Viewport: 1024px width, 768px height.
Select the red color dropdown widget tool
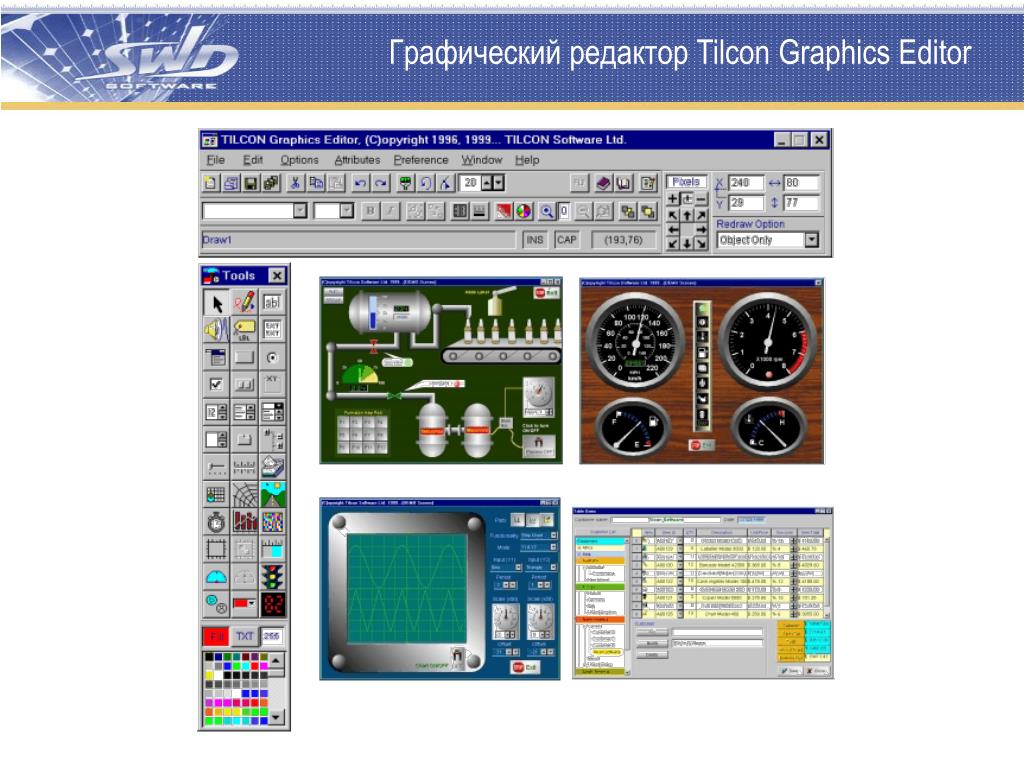coord(244,604)
